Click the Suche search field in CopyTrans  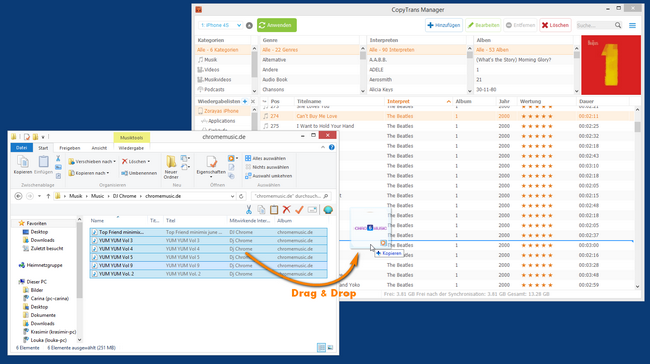(595, 25)
